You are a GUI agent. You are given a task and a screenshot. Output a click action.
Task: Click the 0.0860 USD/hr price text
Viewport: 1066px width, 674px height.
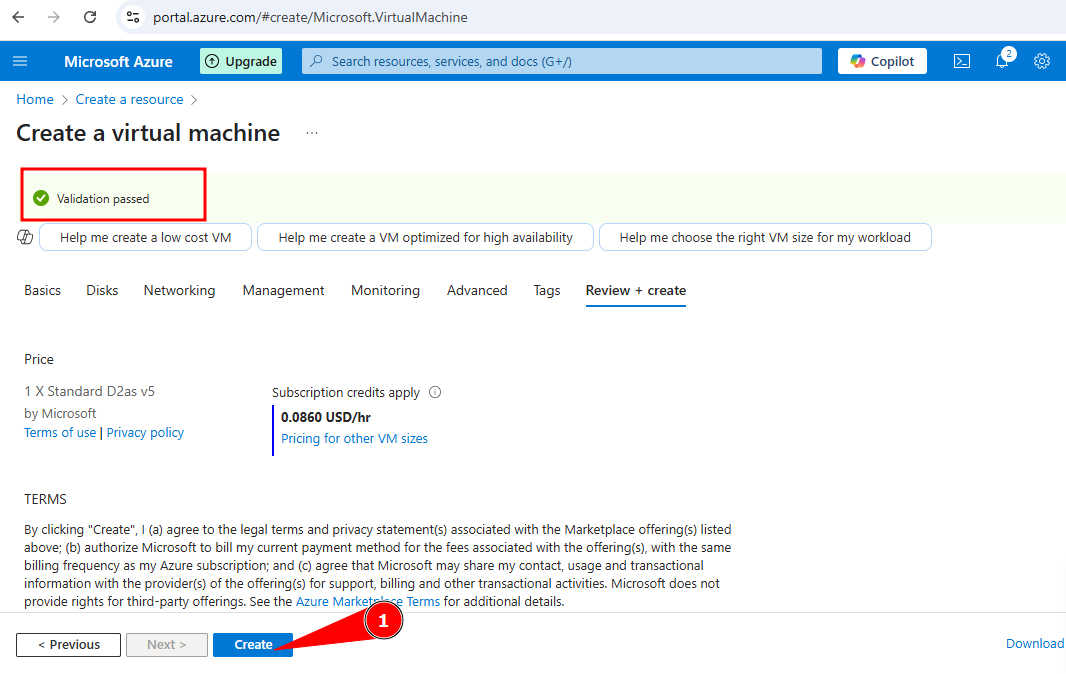coord(326,417)
